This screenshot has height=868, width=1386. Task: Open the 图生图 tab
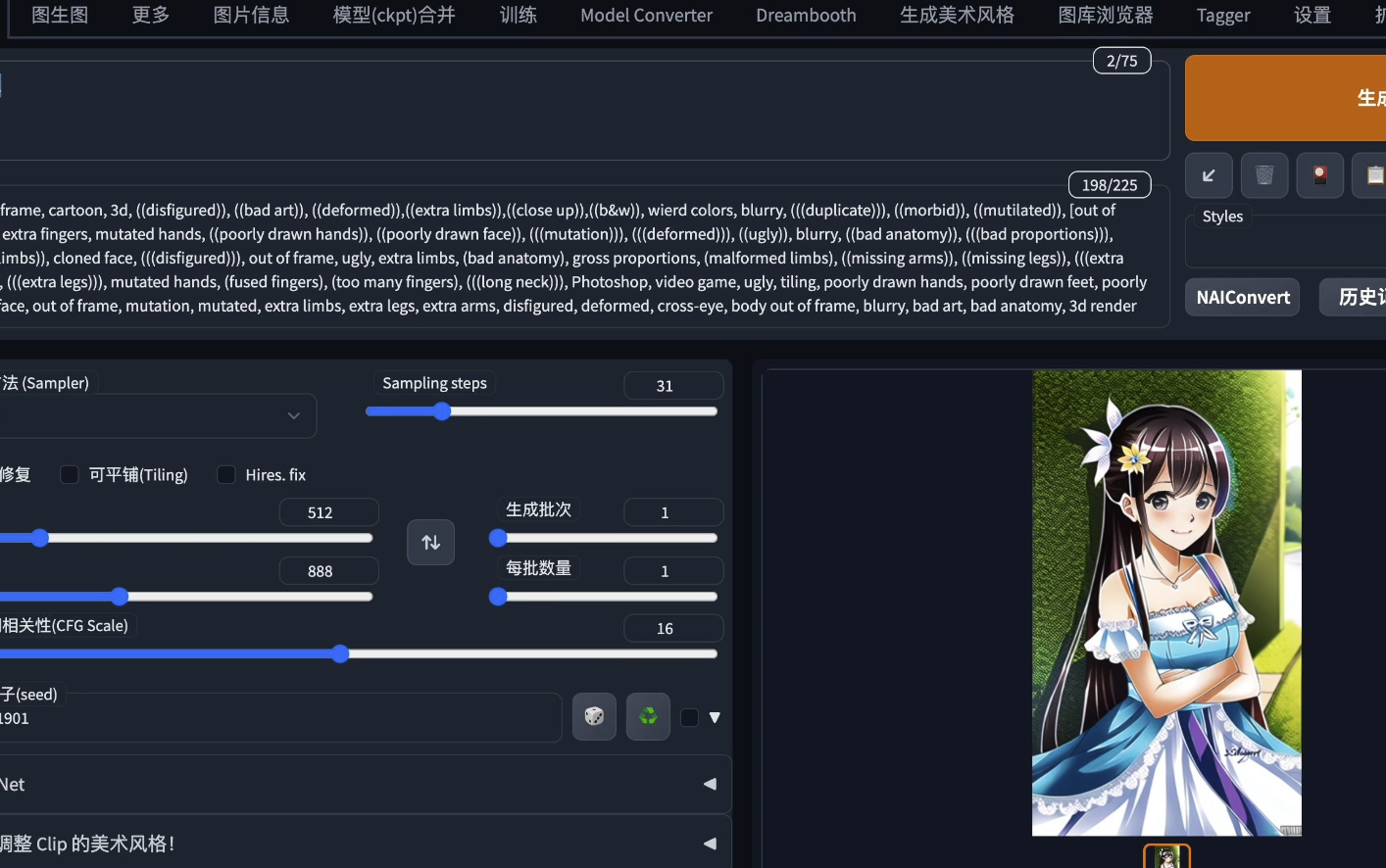(x=60, y=16)
